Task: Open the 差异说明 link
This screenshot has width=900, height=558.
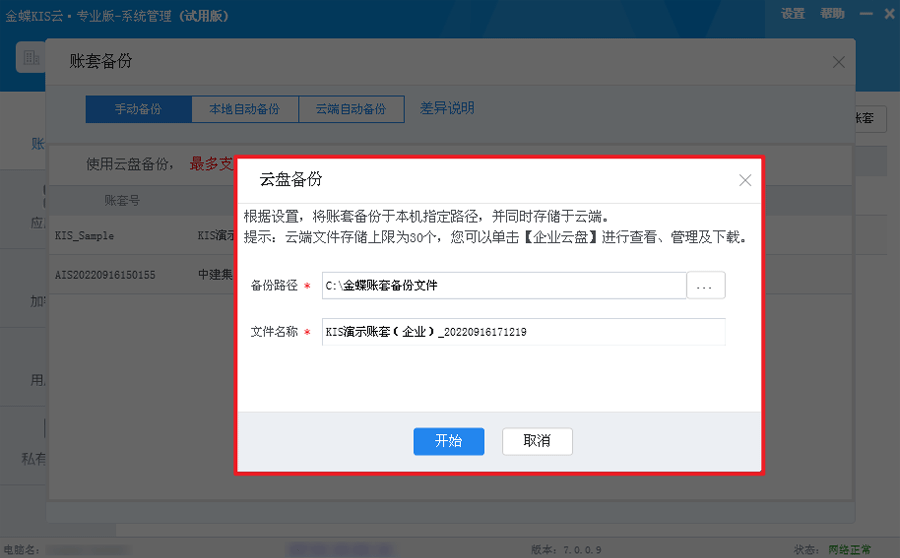Action: tap(447, 108)
